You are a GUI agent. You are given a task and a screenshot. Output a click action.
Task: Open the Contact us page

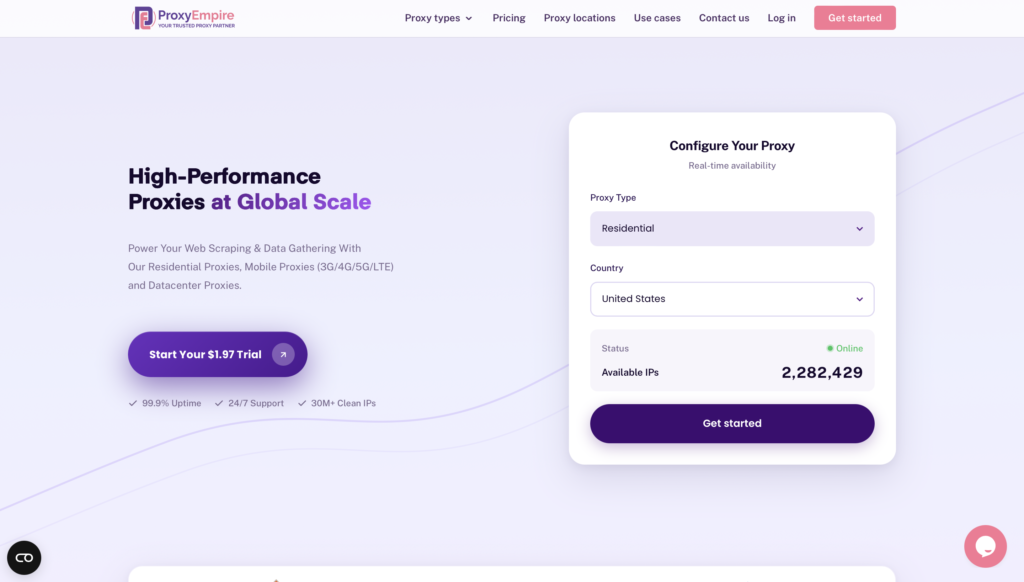coord(724,18)
